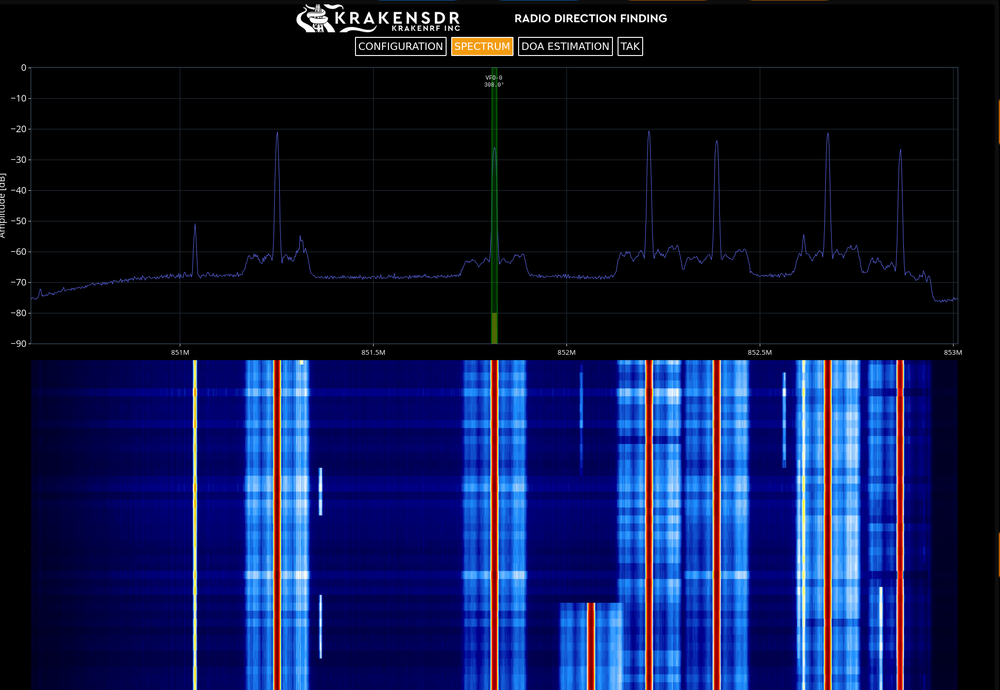Screen dimensions: 1000x690
Task: Select the green VFO-0 marker band
Action: click(494, 200)
